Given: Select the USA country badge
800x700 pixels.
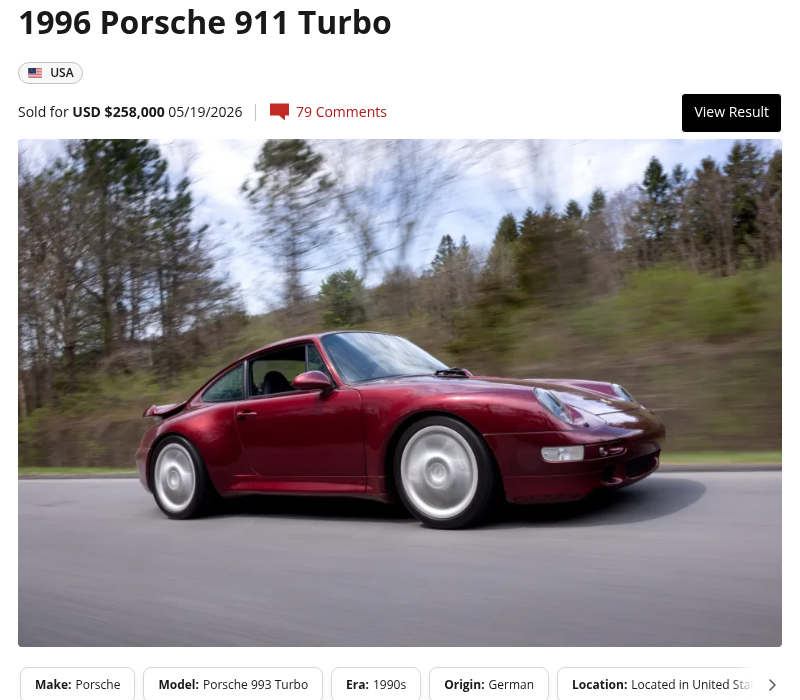Looking at the screenshot, I should click(x=50, y=73).
